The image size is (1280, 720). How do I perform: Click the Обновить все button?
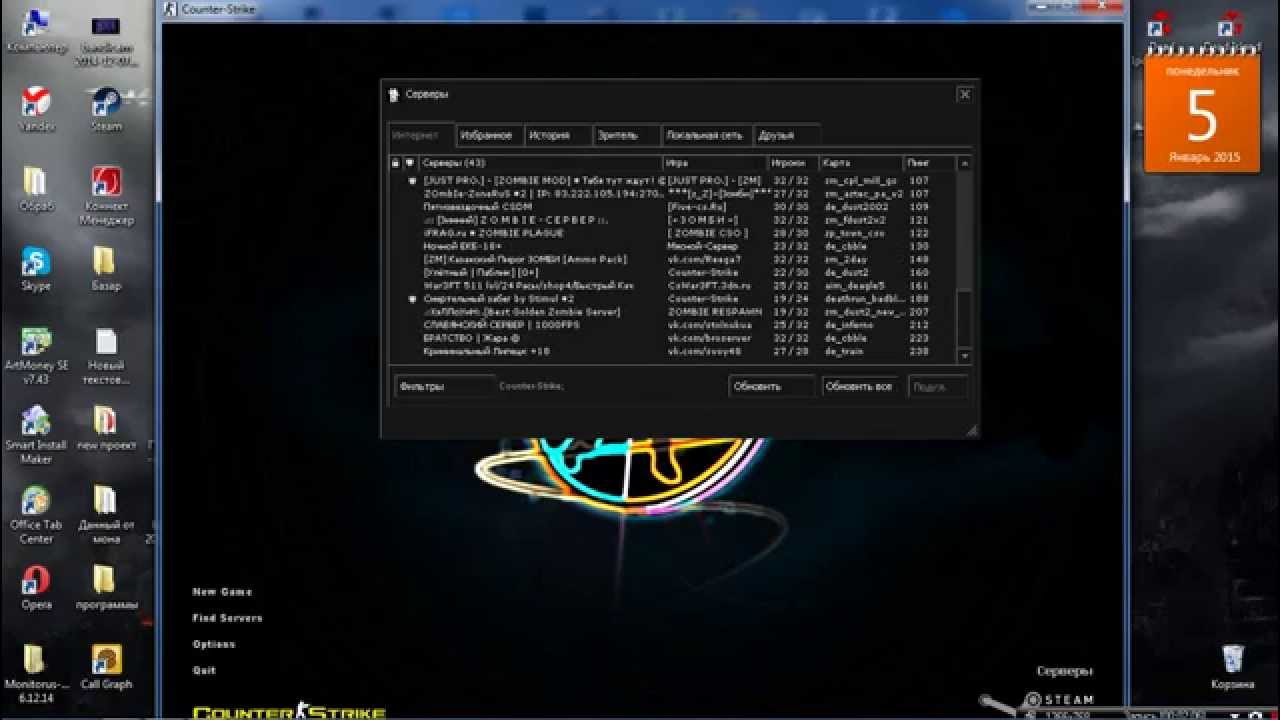point(862,386)
